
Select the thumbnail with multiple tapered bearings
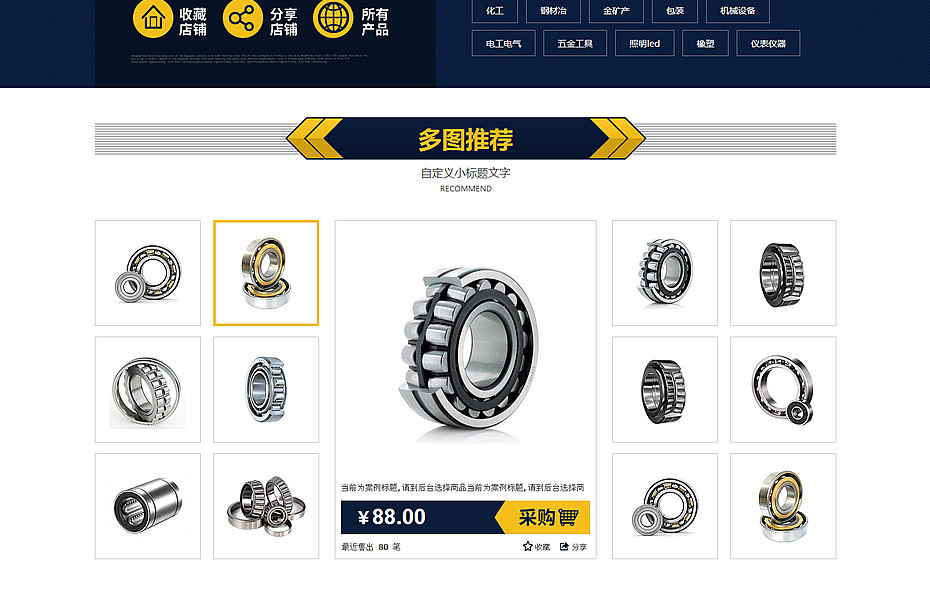pyautogui.click(x=266, y=506)
